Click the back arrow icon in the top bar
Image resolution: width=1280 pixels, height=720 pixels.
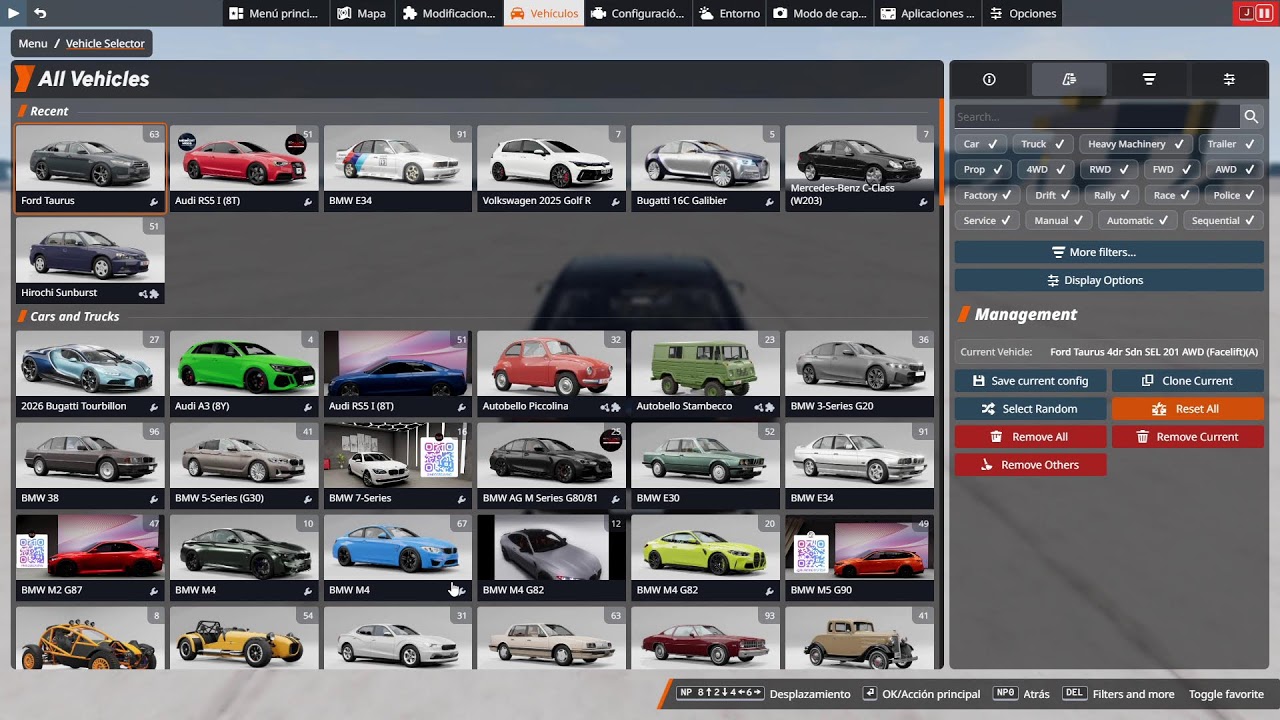tap(40, 13)
